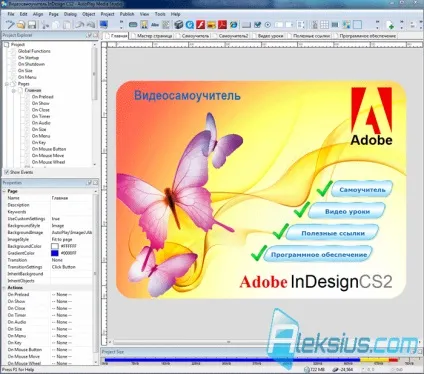This screenshot has width=424, height=374.
Task: Open toolbar overflow chevron right of Add Page
Action: click(x=401, y=25)
